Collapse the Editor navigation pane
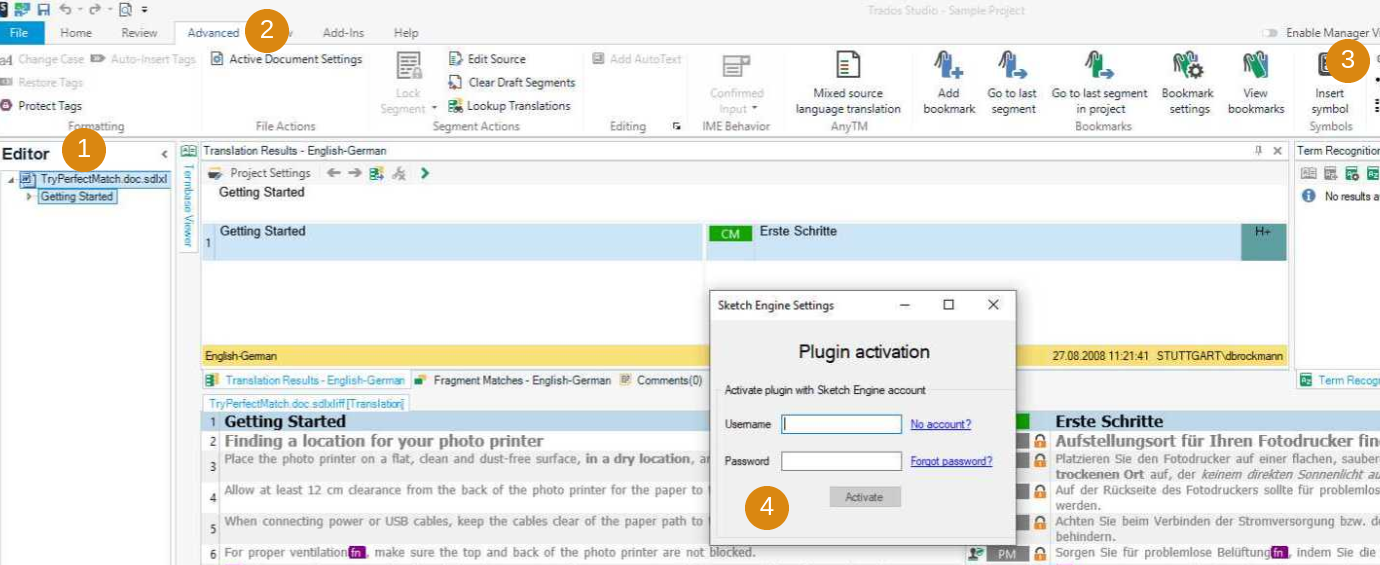This screenshot has height=565, width=1380. tap(164, 154)
